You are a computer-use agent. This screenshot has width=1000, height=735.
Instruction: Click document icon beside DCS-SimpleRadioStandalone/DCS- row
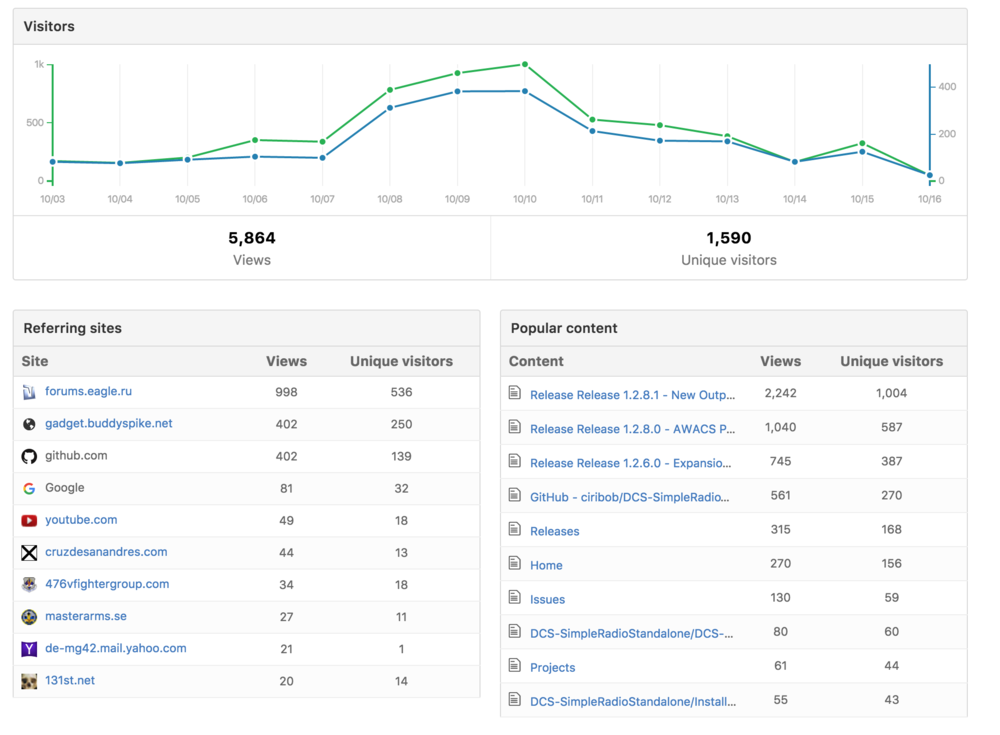[515, 631]
